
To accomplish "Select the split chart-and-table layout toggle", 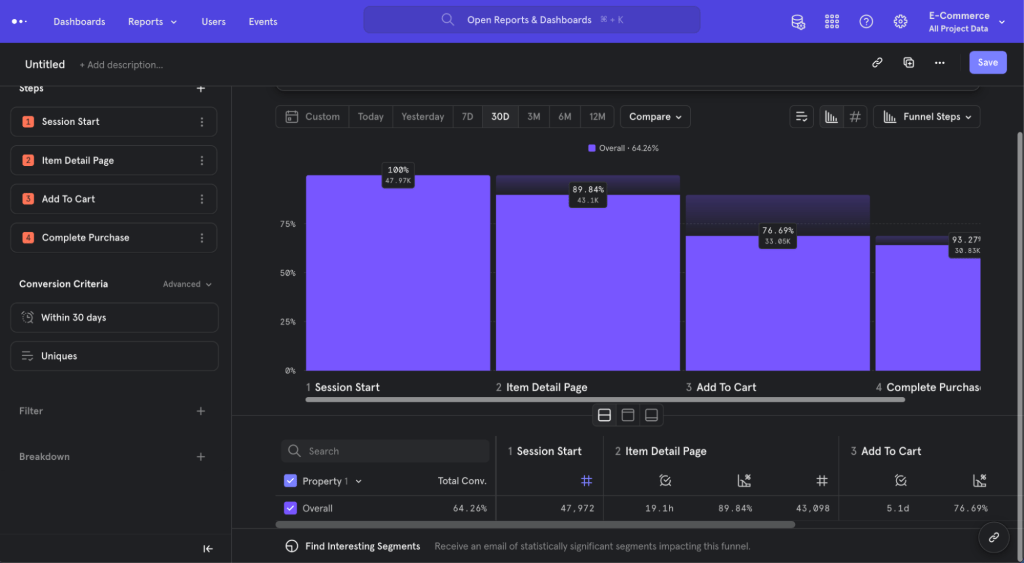I will (605, 415).
